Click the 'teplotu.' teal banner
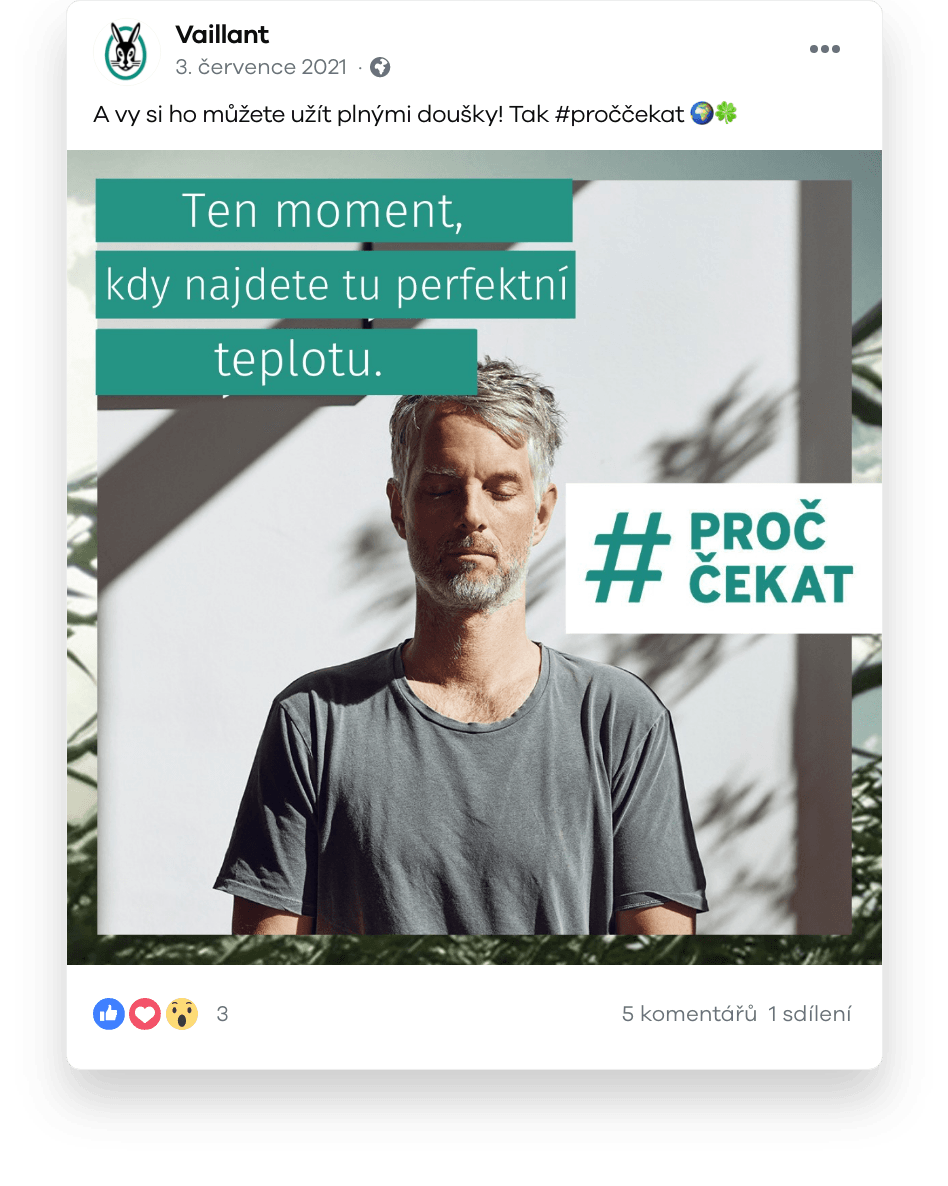This screenshot has width=948, height=1186. click(286, 361)
